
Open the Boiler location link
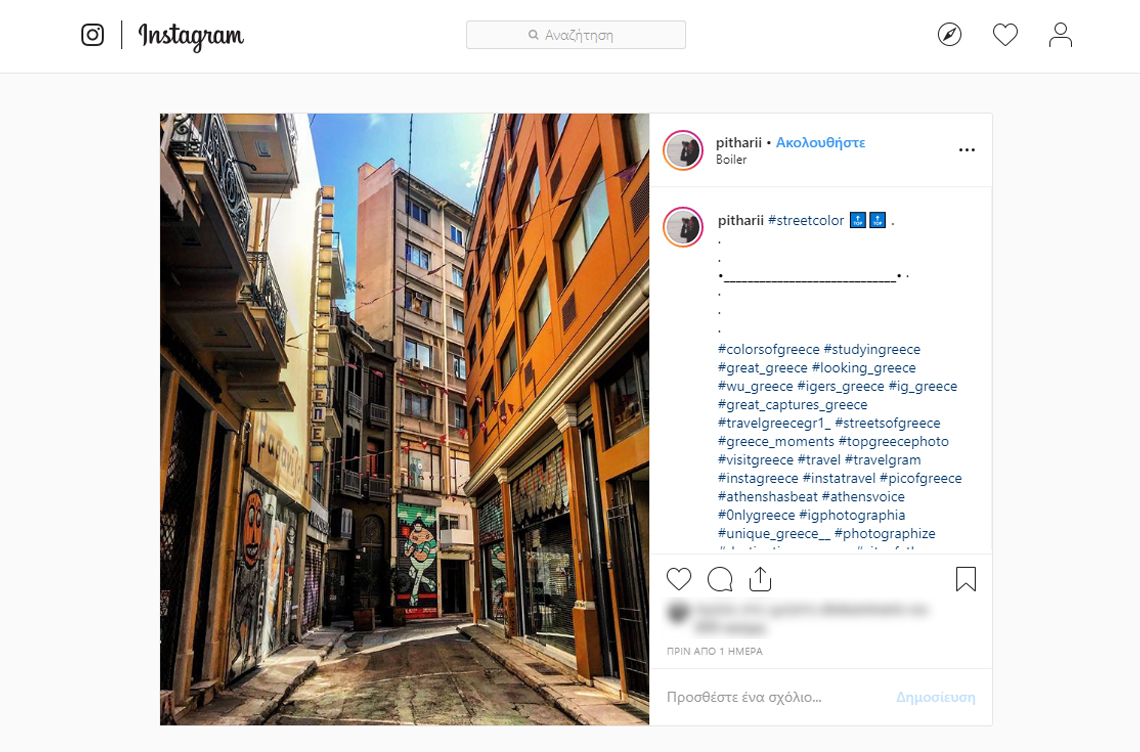coord(731,160)
